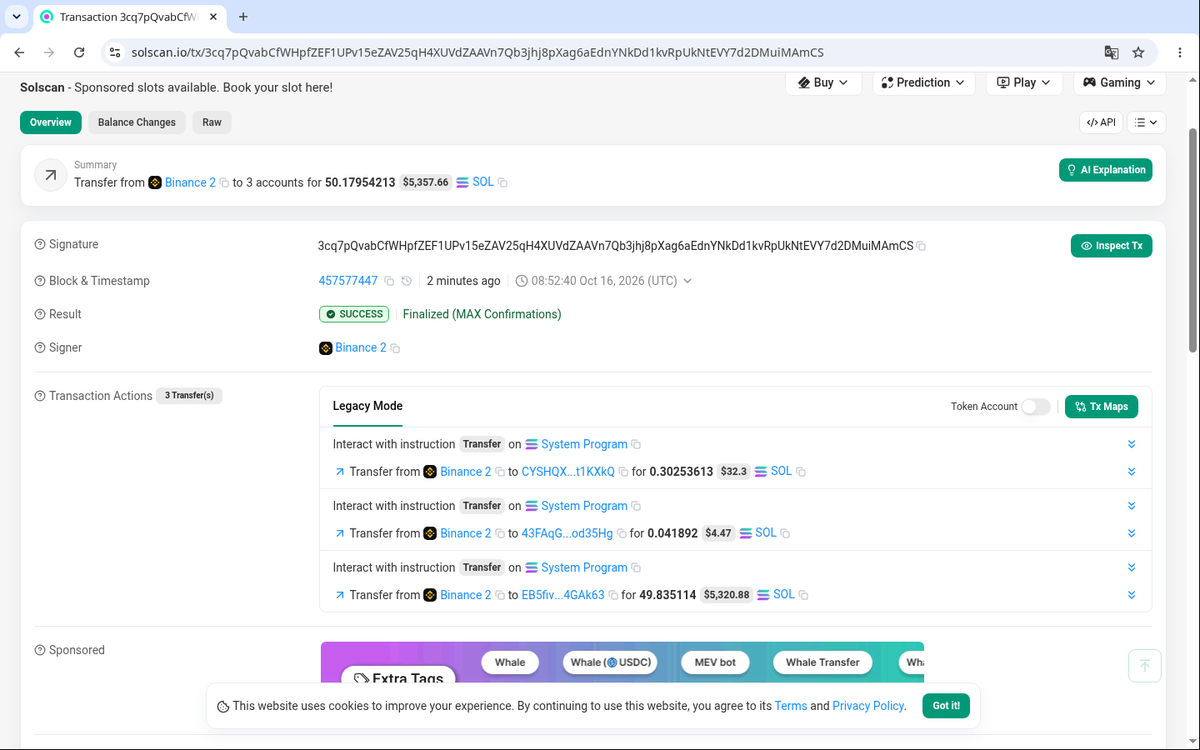View site information icon in address bar

coord(114,52)
